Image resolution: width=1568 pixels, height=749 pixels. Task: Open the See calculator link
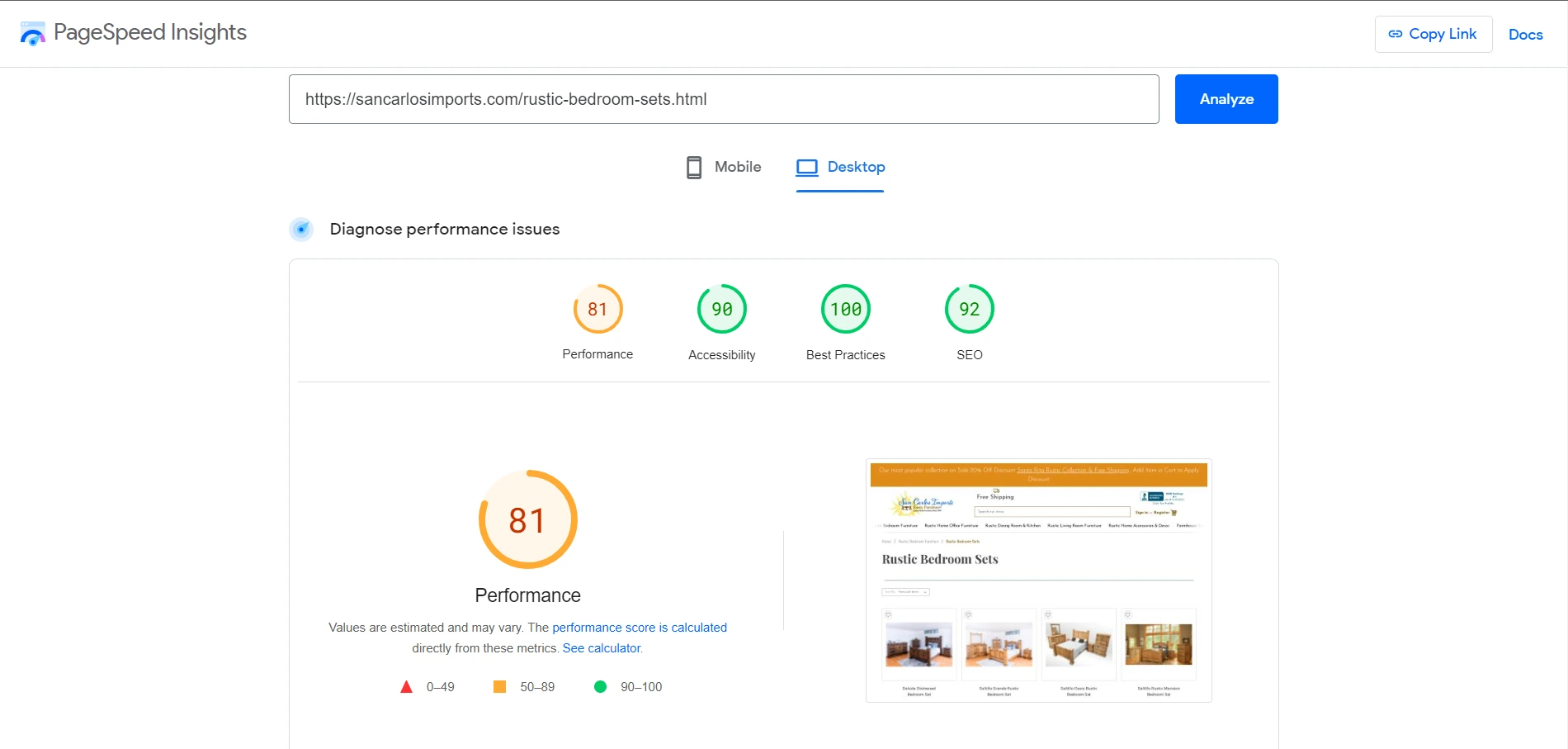(x=602, y=648)
